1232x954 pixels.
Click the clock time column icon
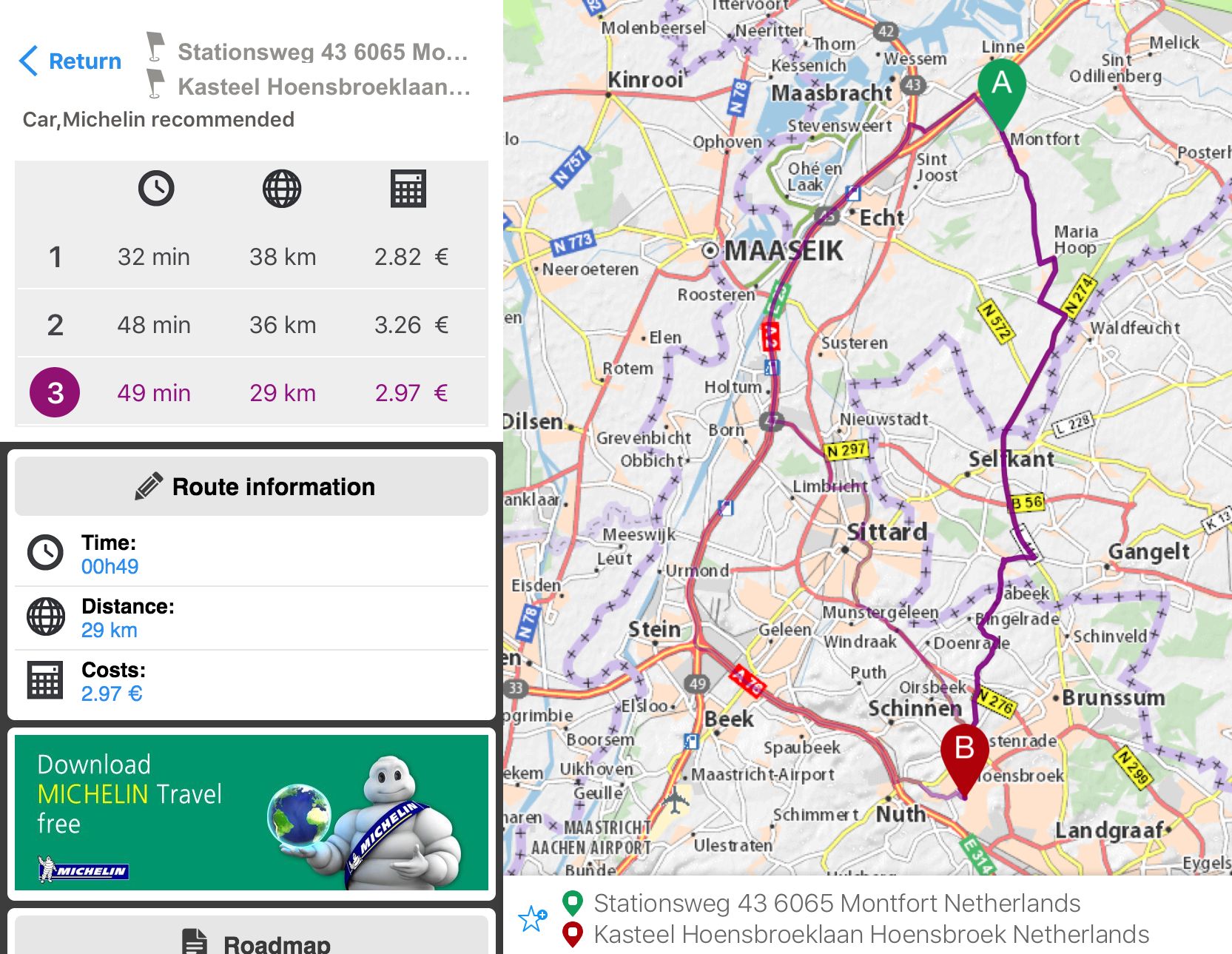(x=156, y=189)
